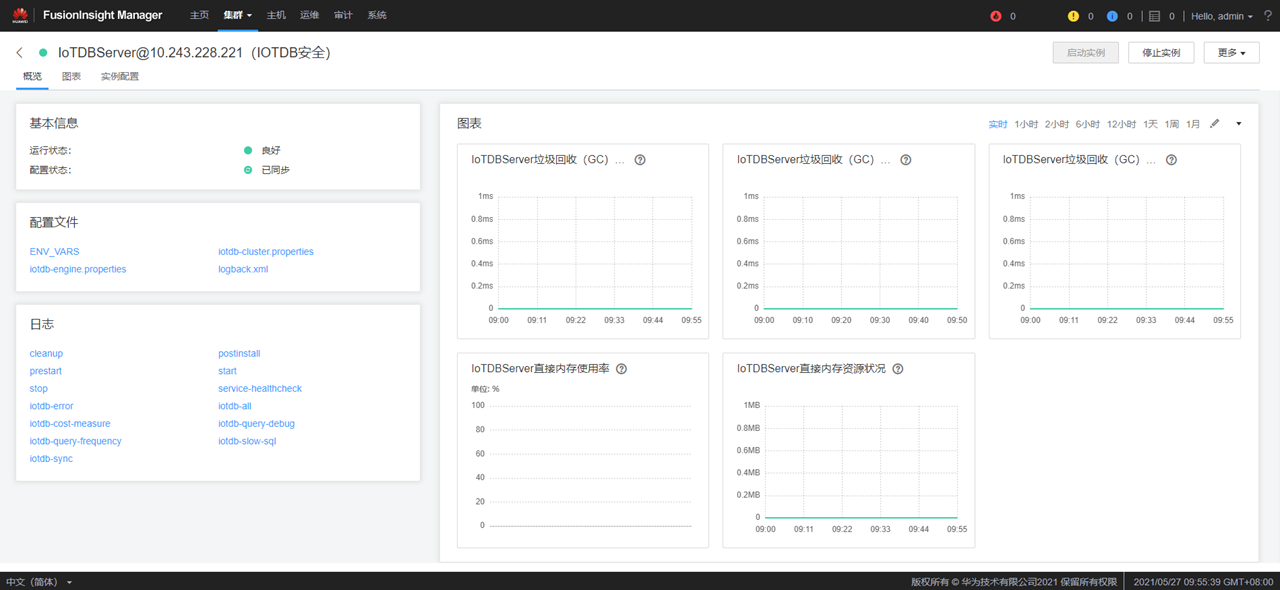Open the 系统 menu
The image size is (1280, 590).
[377, 16]
